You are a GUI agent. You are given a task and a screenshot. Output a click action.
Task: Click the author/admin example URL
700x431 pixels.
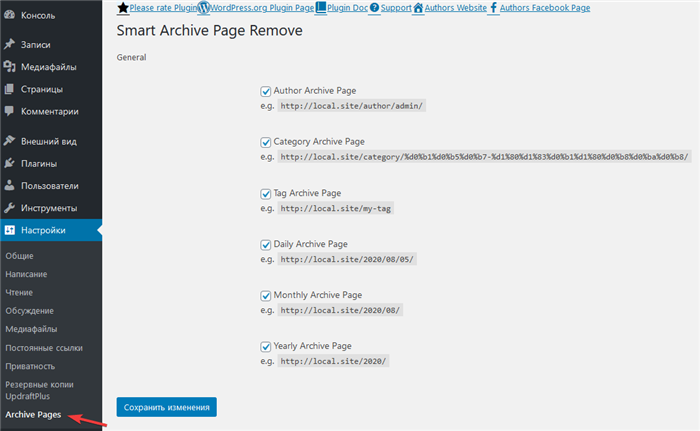(x=351, y=106)
